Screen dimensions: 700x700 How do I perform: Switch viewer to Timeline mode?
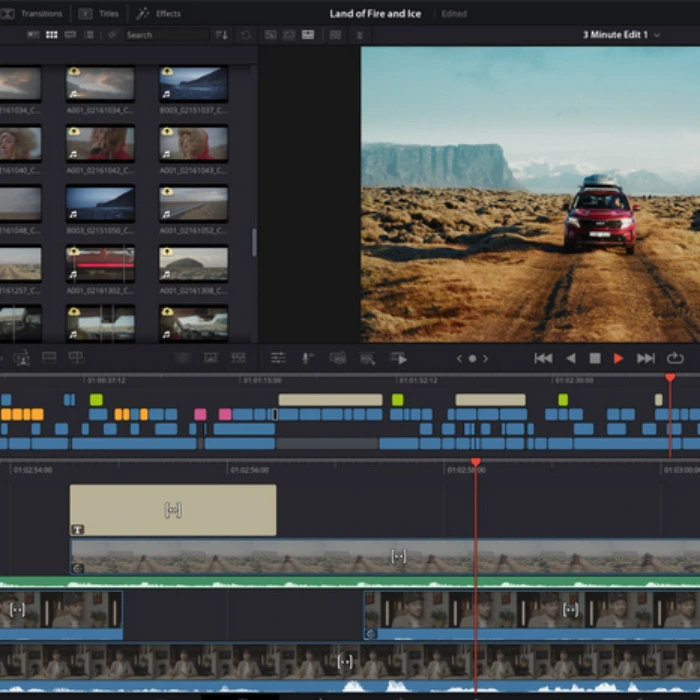pyautogui.click(x=308, y=34)
